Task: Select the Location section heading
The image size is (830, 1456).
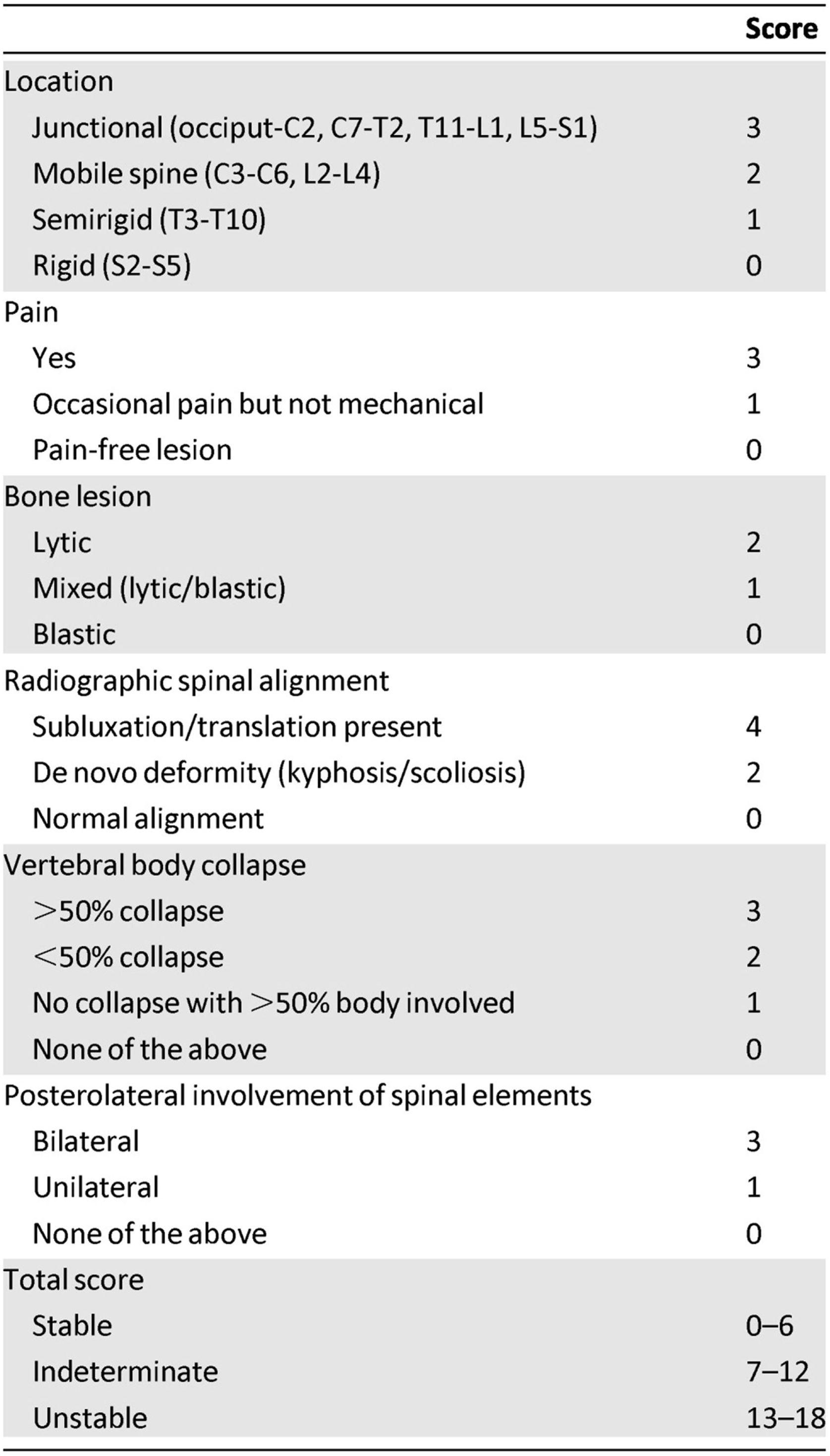Action: click(x=58, y=82)
